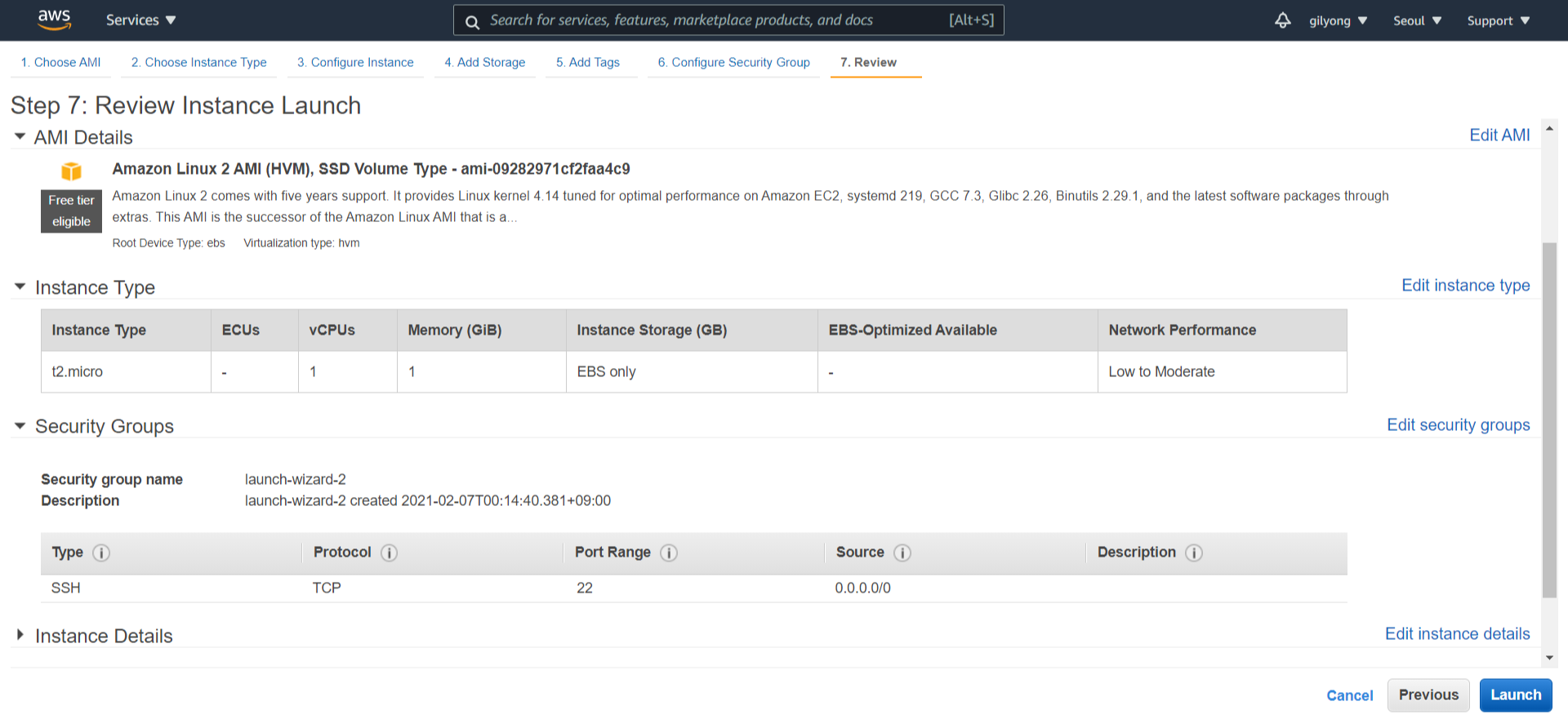The image size is (1568, 728).
Task: Click the Virtualization type: hvm text
Action: [301, 242]
